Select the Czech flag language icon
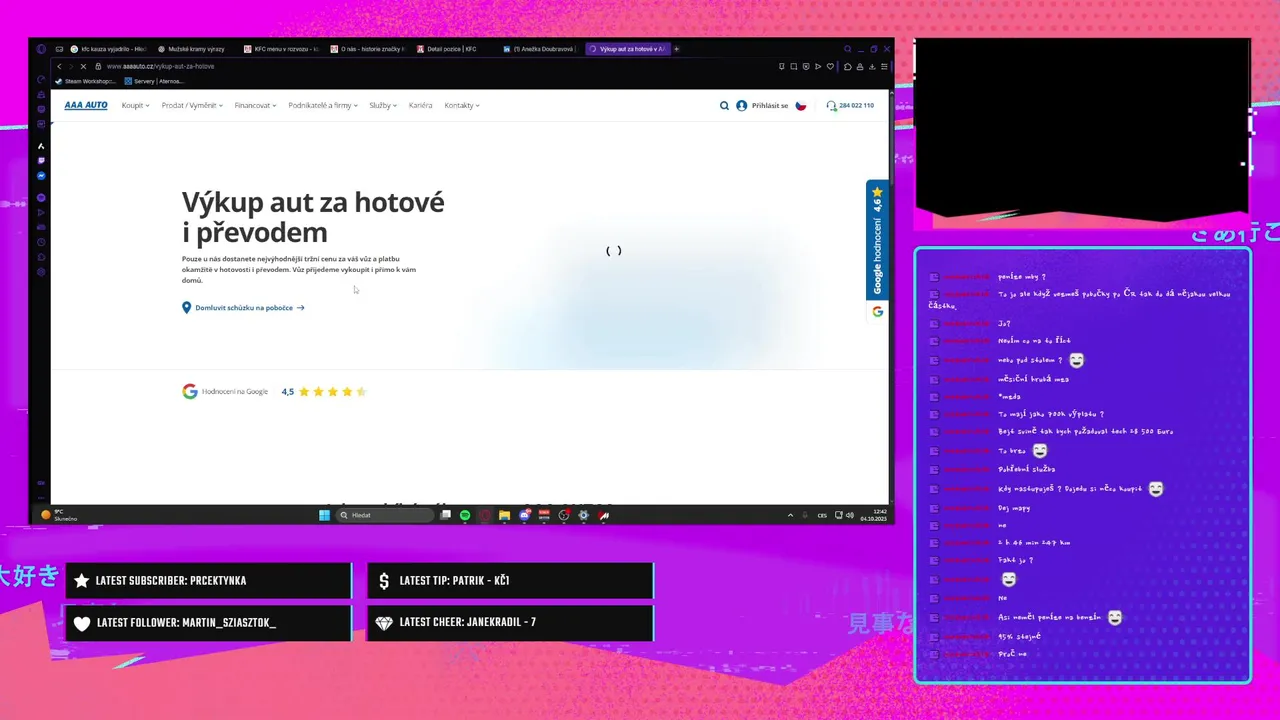 click(801, 105)
